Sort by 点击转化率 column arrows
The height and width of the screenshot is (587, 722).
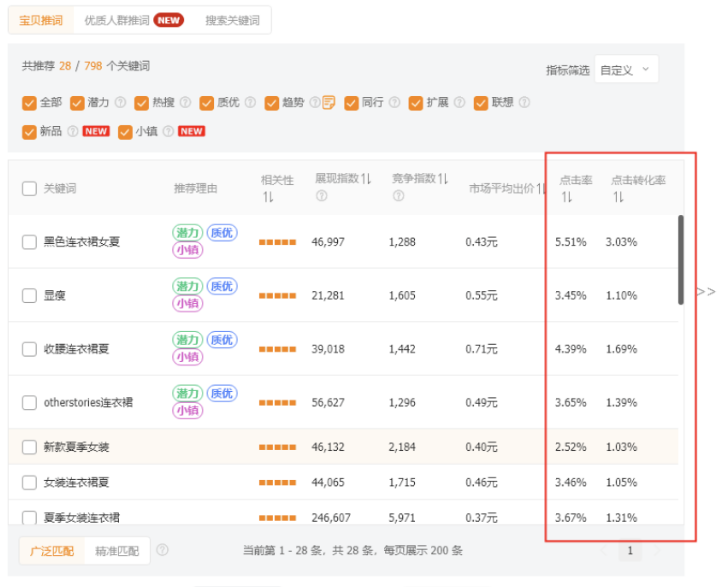[618, 197]
